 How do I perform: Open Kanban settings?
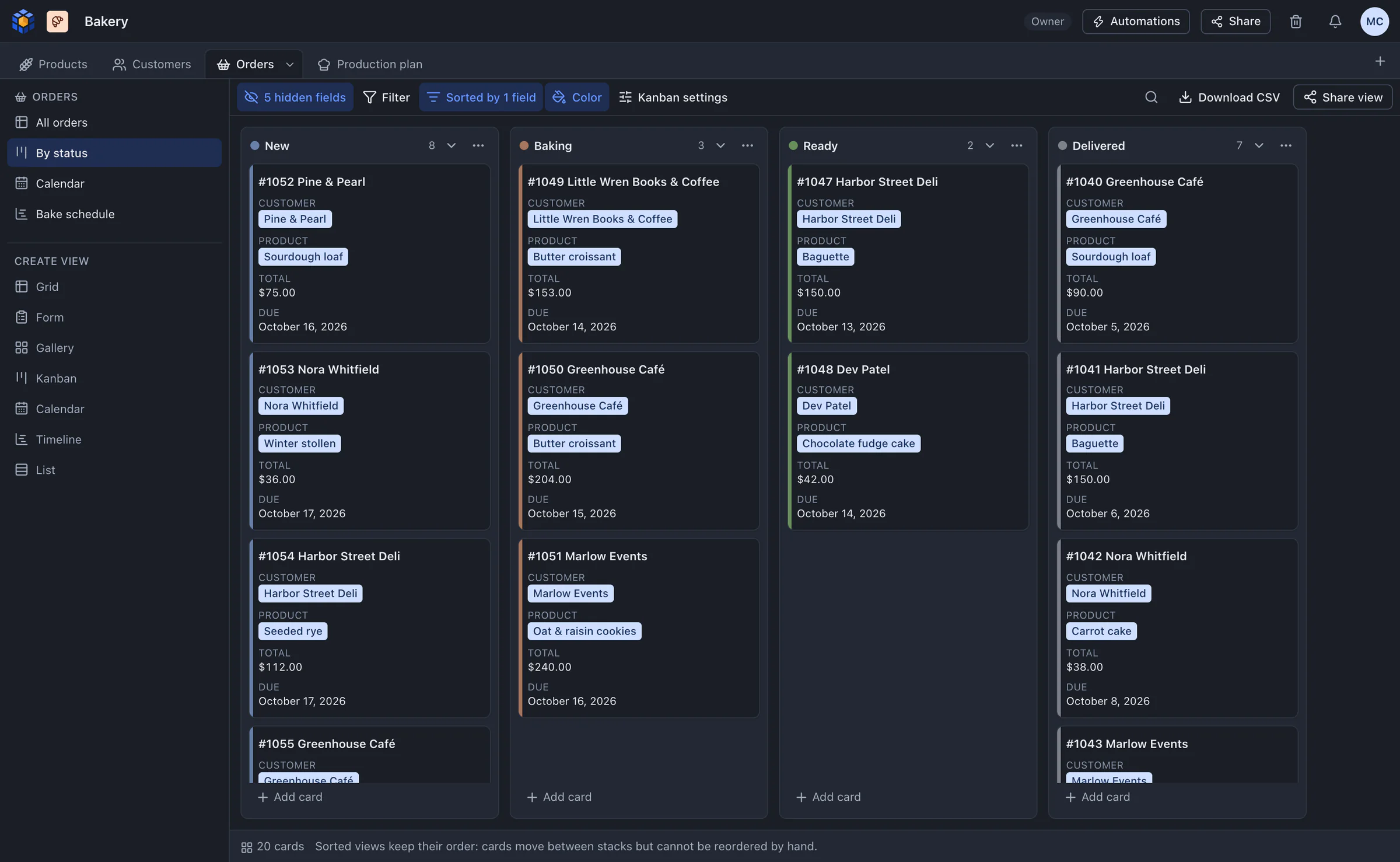click(673, 97)
